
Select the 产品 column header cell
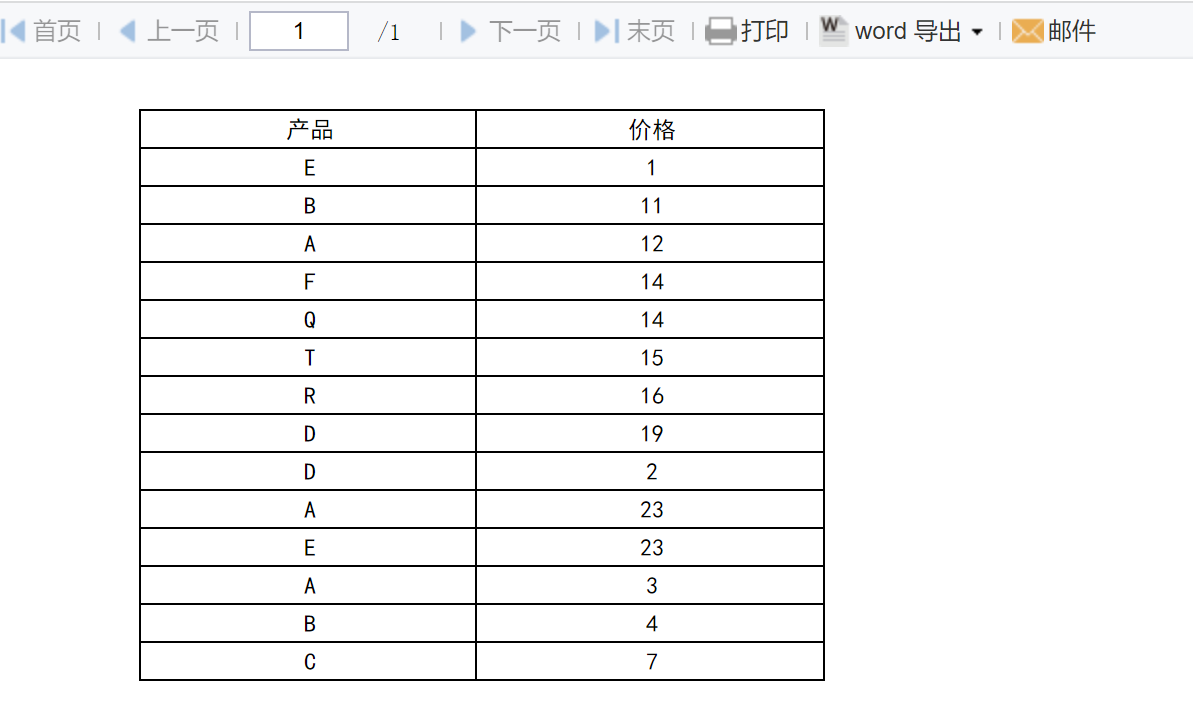pos(308,129)
